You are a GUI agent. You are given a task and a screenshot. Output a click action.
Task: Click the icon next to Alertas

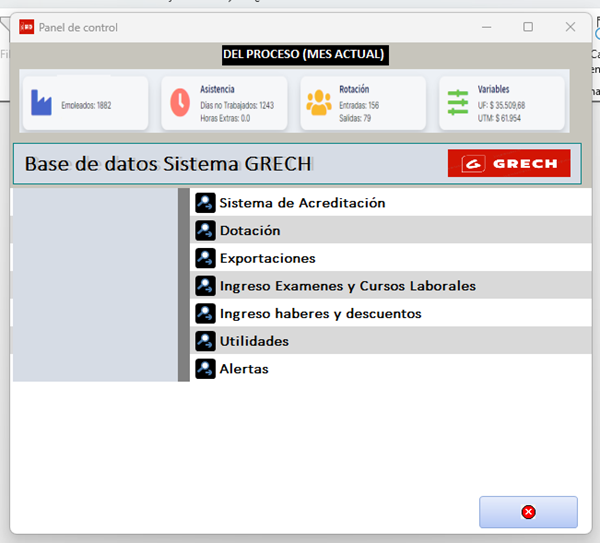click(x=205, y=369)
